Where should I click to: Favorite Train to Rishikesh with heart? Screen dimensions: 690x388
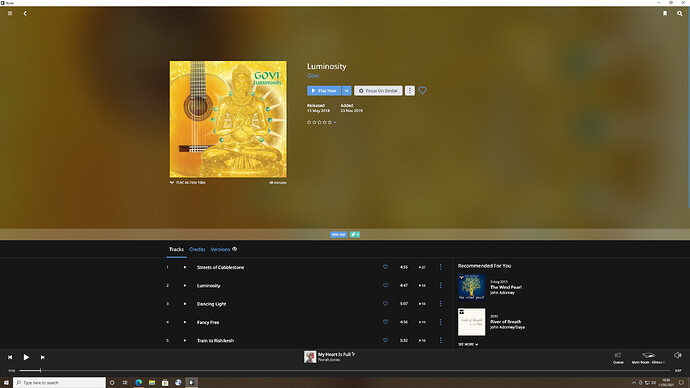(385, 340)
